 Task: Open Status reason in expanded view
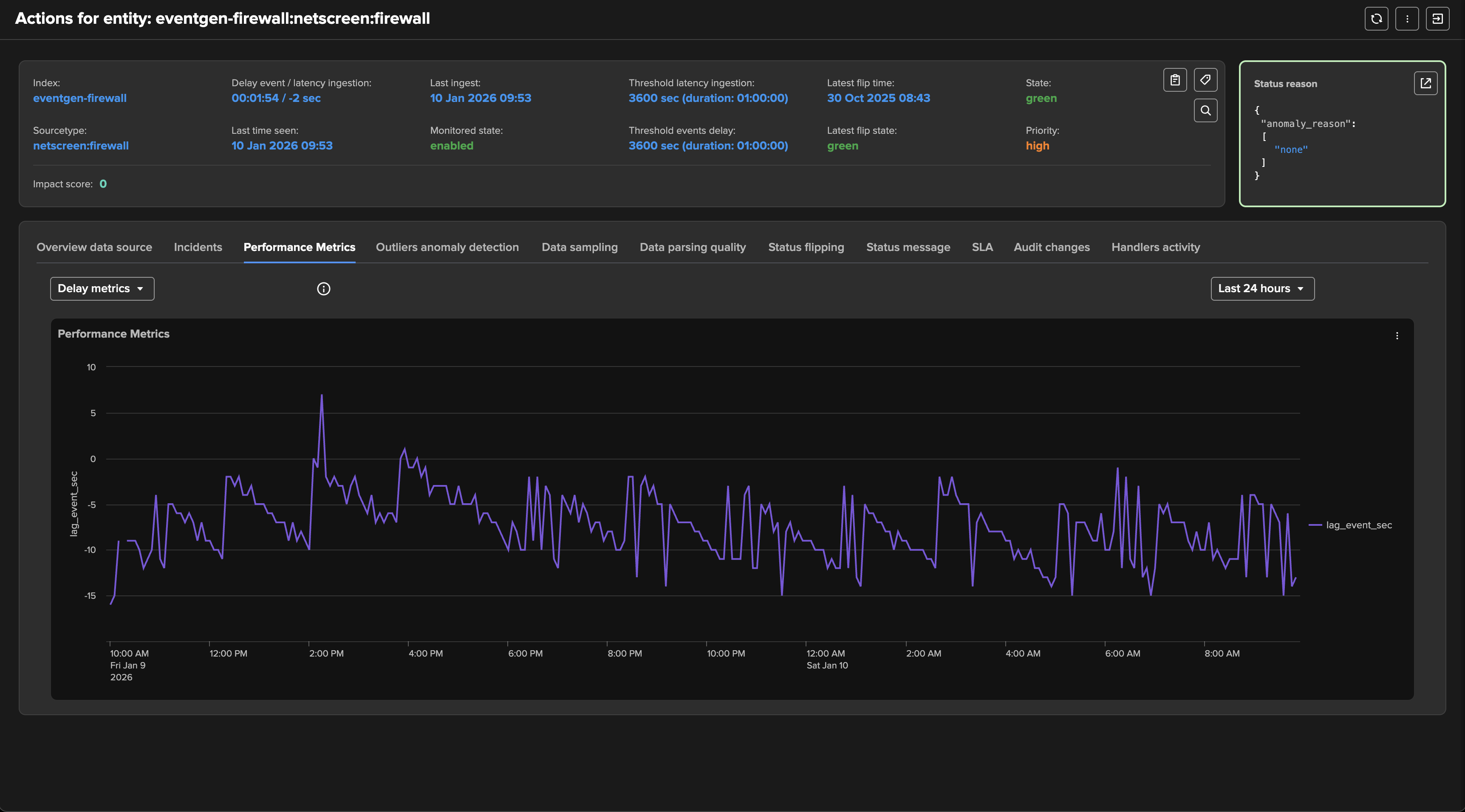tap(1425, 84)
